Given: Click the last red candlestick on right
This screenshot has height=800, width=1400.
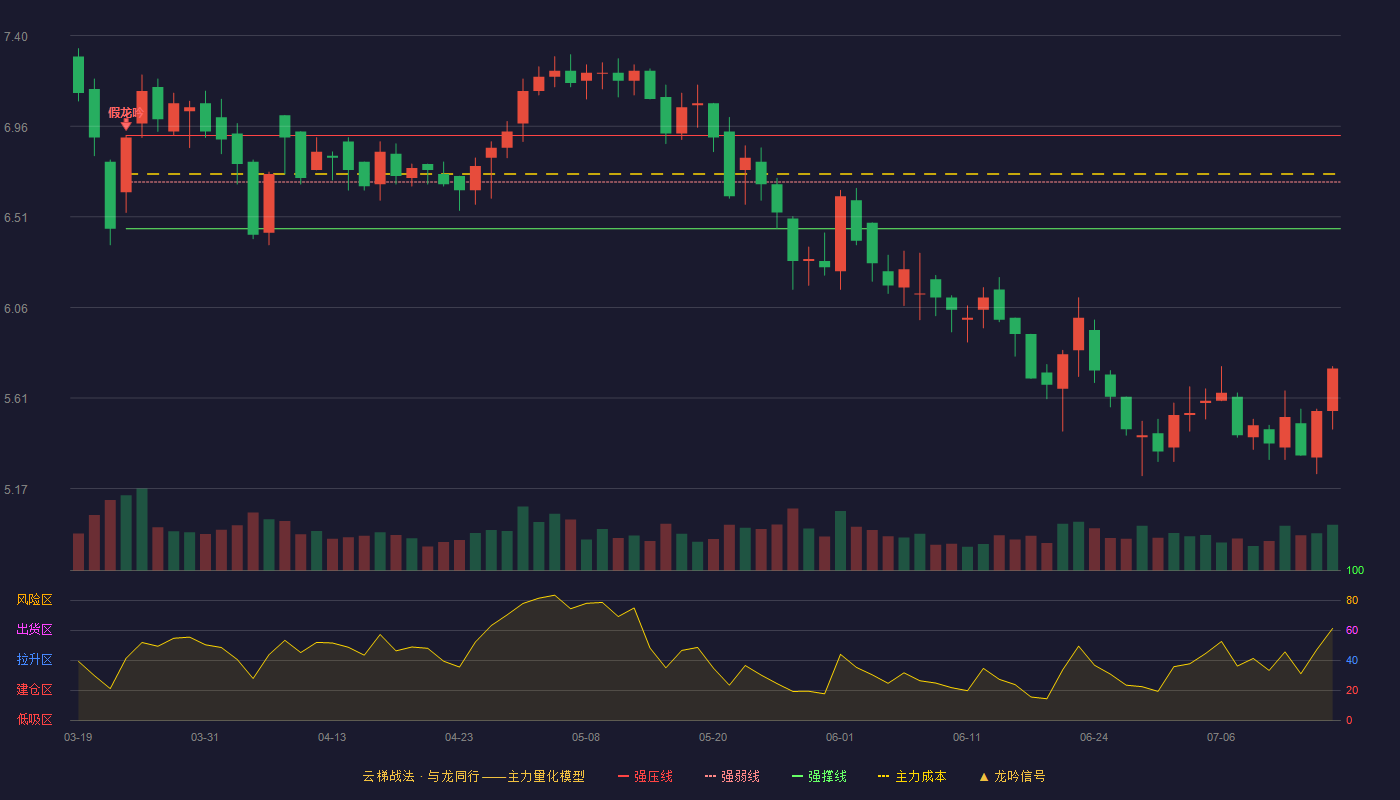Looking at the screenshot, I should click(1332, 389).
